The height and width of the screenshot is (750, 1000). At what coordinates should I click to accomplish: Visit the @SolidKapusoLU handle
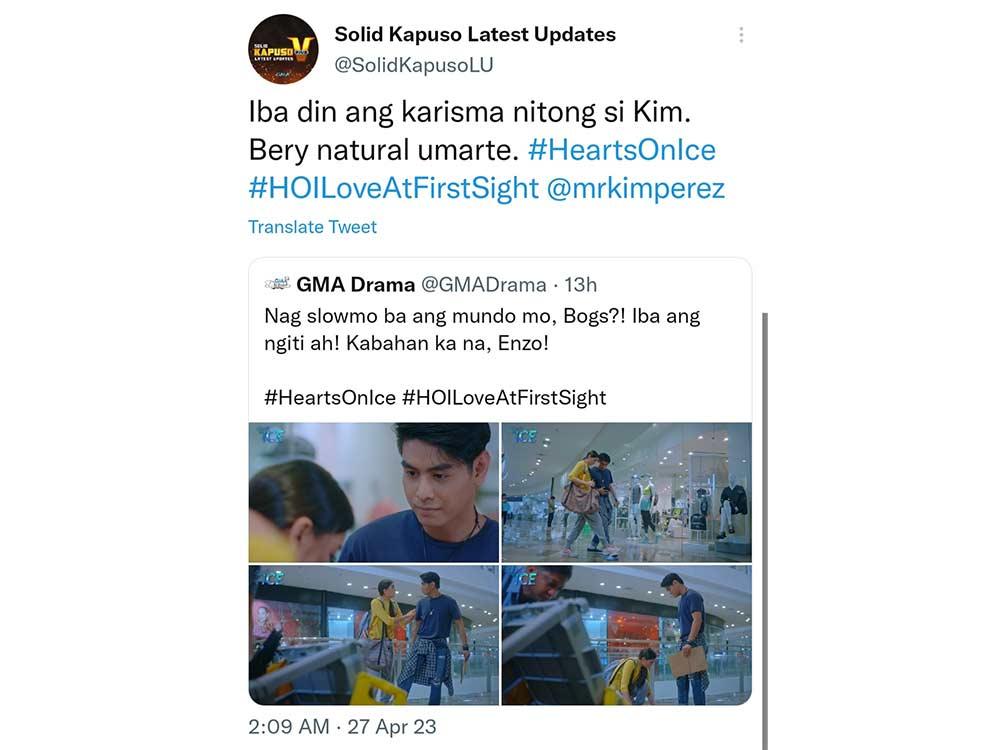tap(413, 65)
